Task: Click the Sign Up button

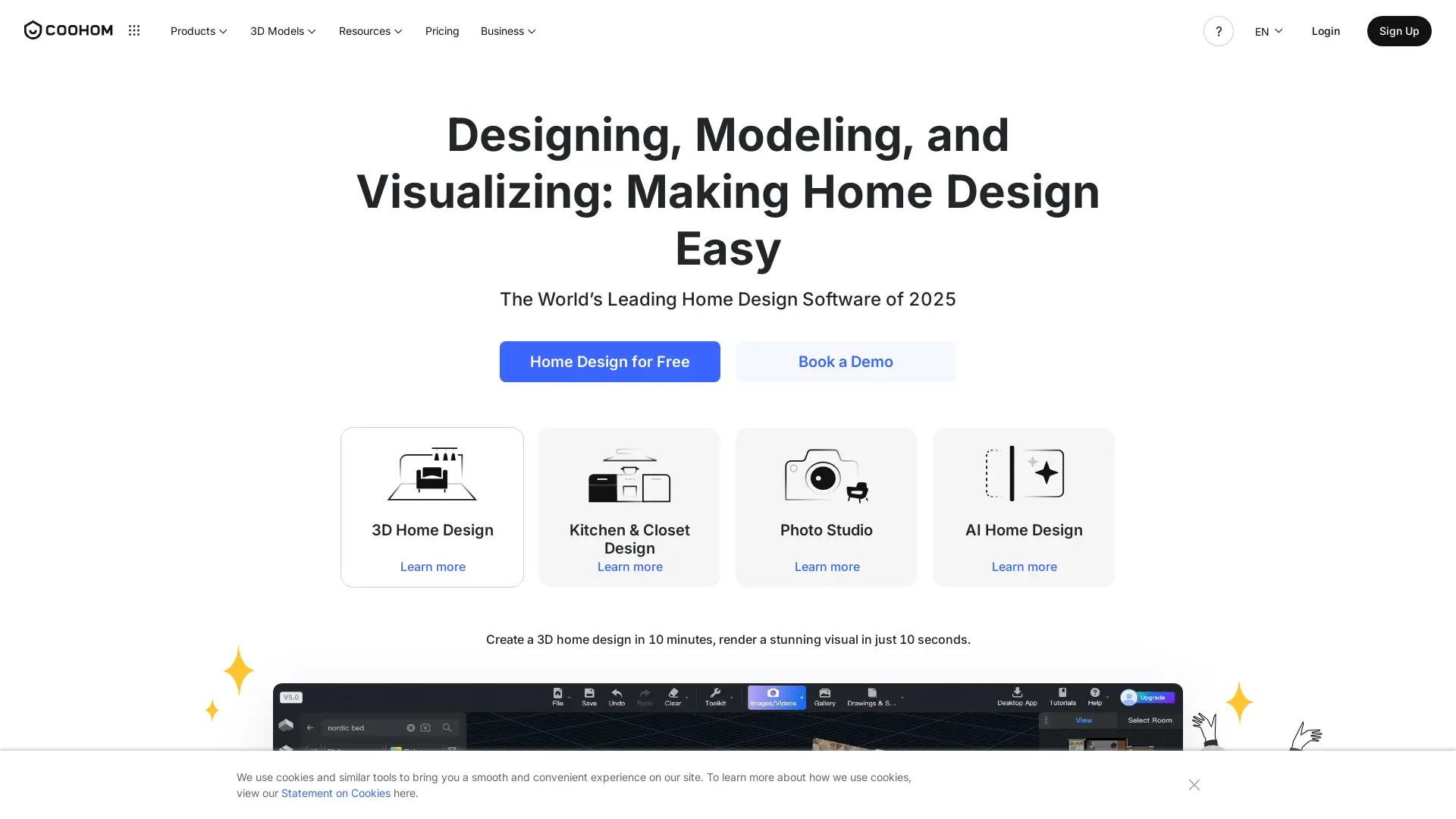Action: coord(1399,31)
